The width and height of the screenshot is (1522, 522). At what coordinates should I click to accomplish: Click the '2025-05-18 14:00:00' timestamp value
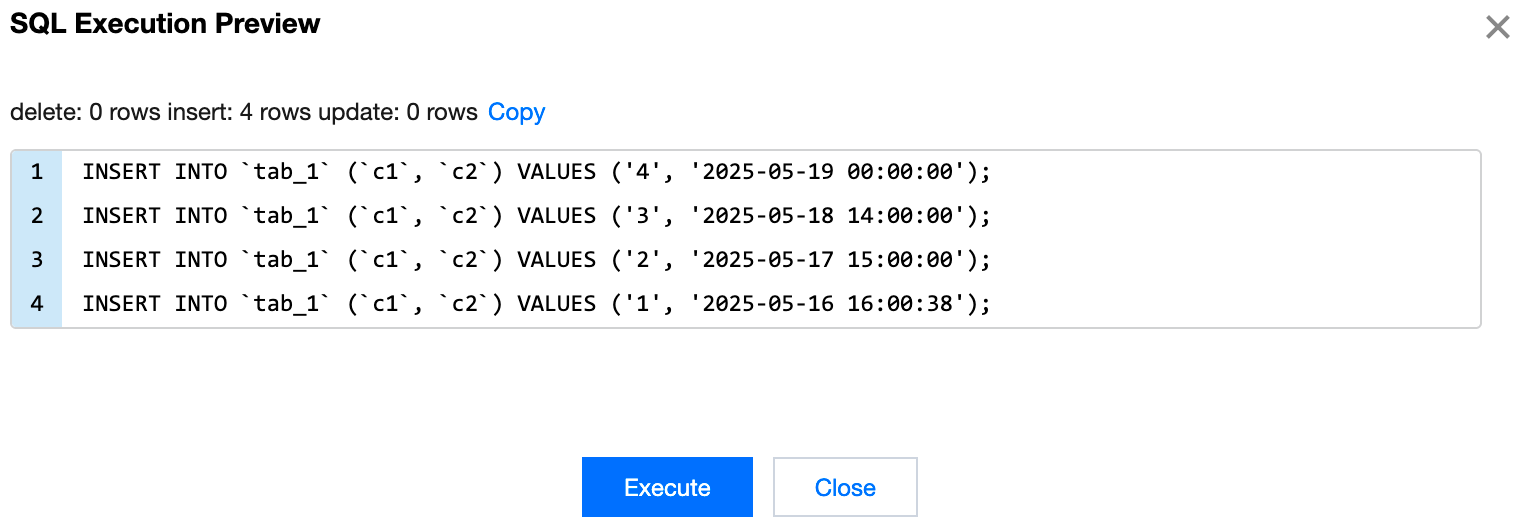point(832,216)
